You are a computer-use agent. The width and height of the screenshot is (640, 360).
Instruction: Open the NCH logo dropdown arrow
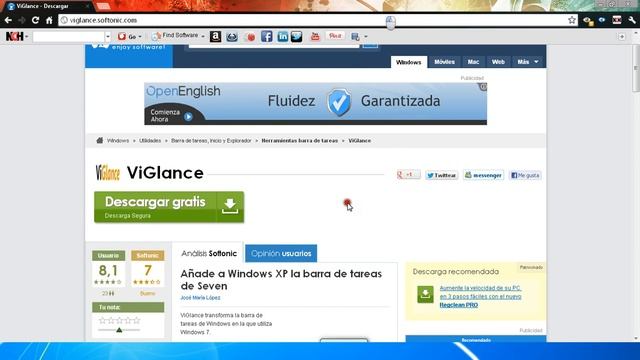tap(27, 37)
